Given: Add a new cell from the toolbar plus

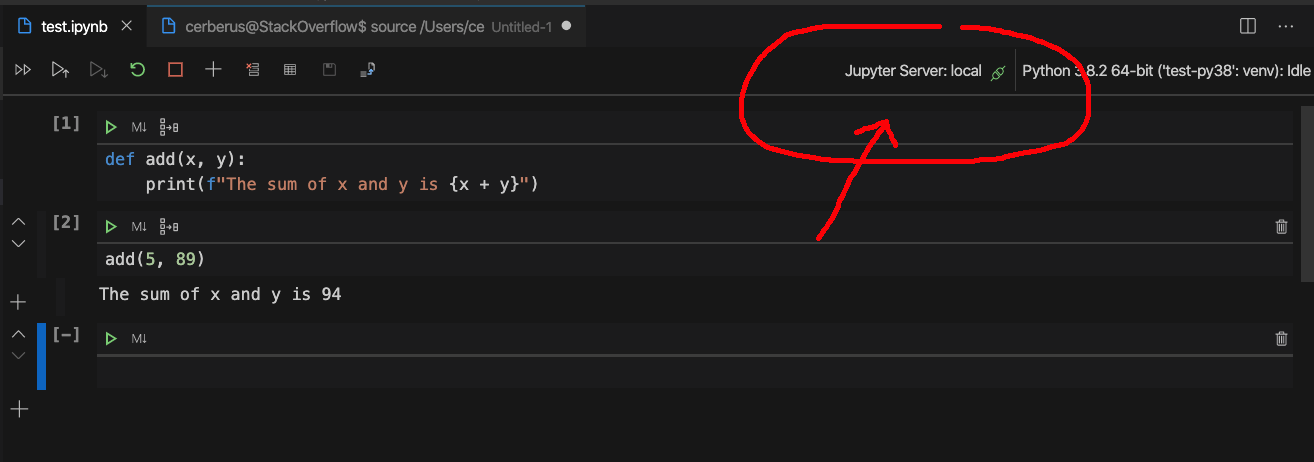Looking at the screenshot, I should [213, 70].
